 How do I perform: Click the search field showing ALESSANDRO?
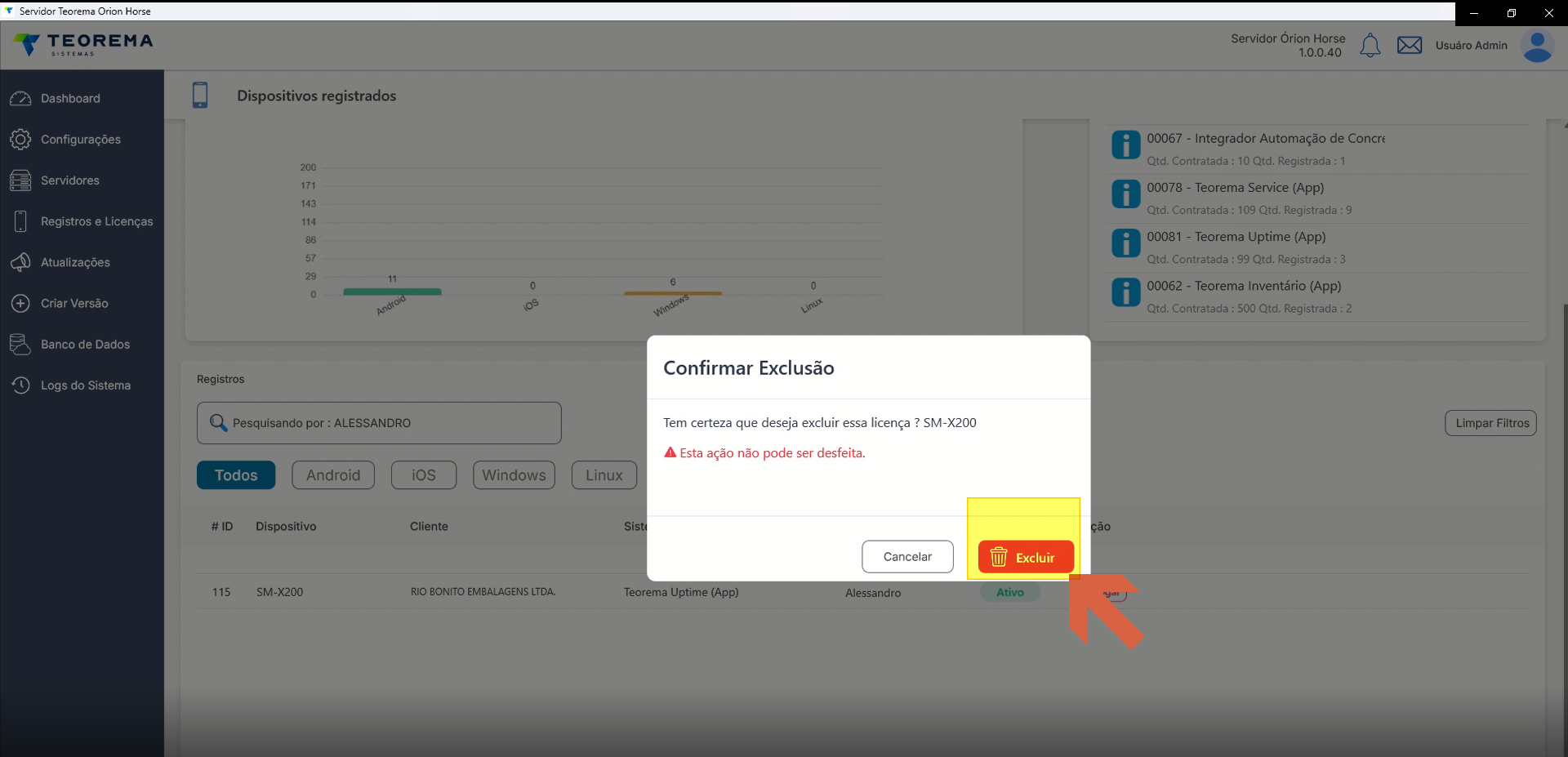[x=379, y=423]
